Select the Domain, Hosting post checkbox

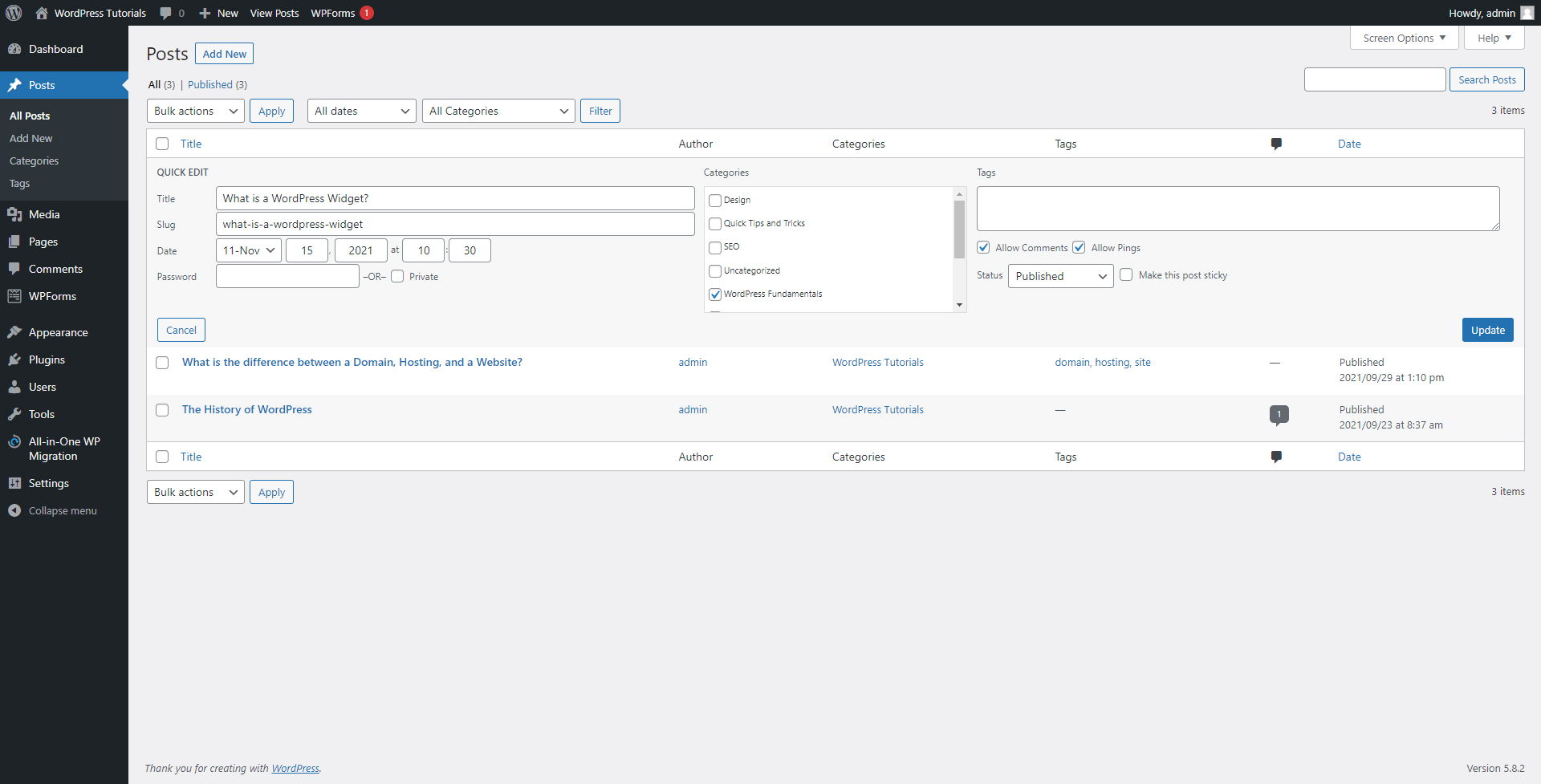(x=162, y=363)
